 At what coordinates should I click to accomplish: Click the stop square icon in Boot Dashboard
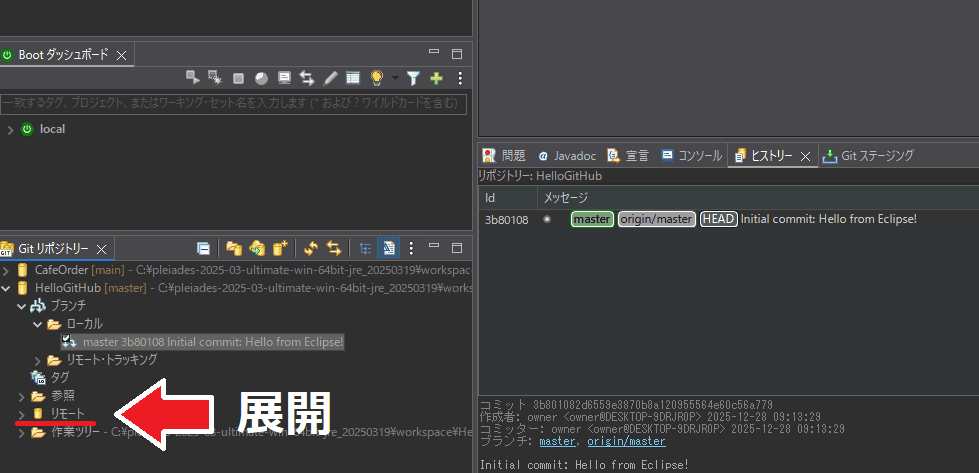pyautogui.click(x=239, y=78)
